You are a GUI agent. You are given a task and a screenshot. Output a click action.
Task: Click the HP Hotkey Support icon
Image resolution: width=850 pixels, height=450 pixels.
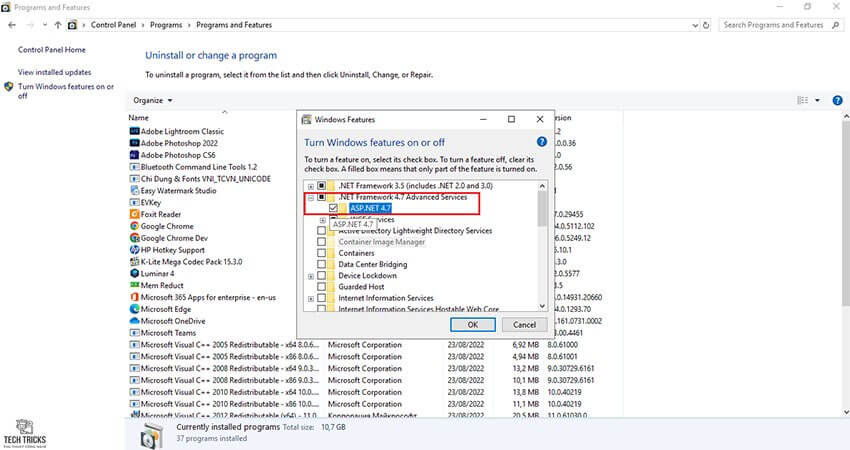[134, 250]
